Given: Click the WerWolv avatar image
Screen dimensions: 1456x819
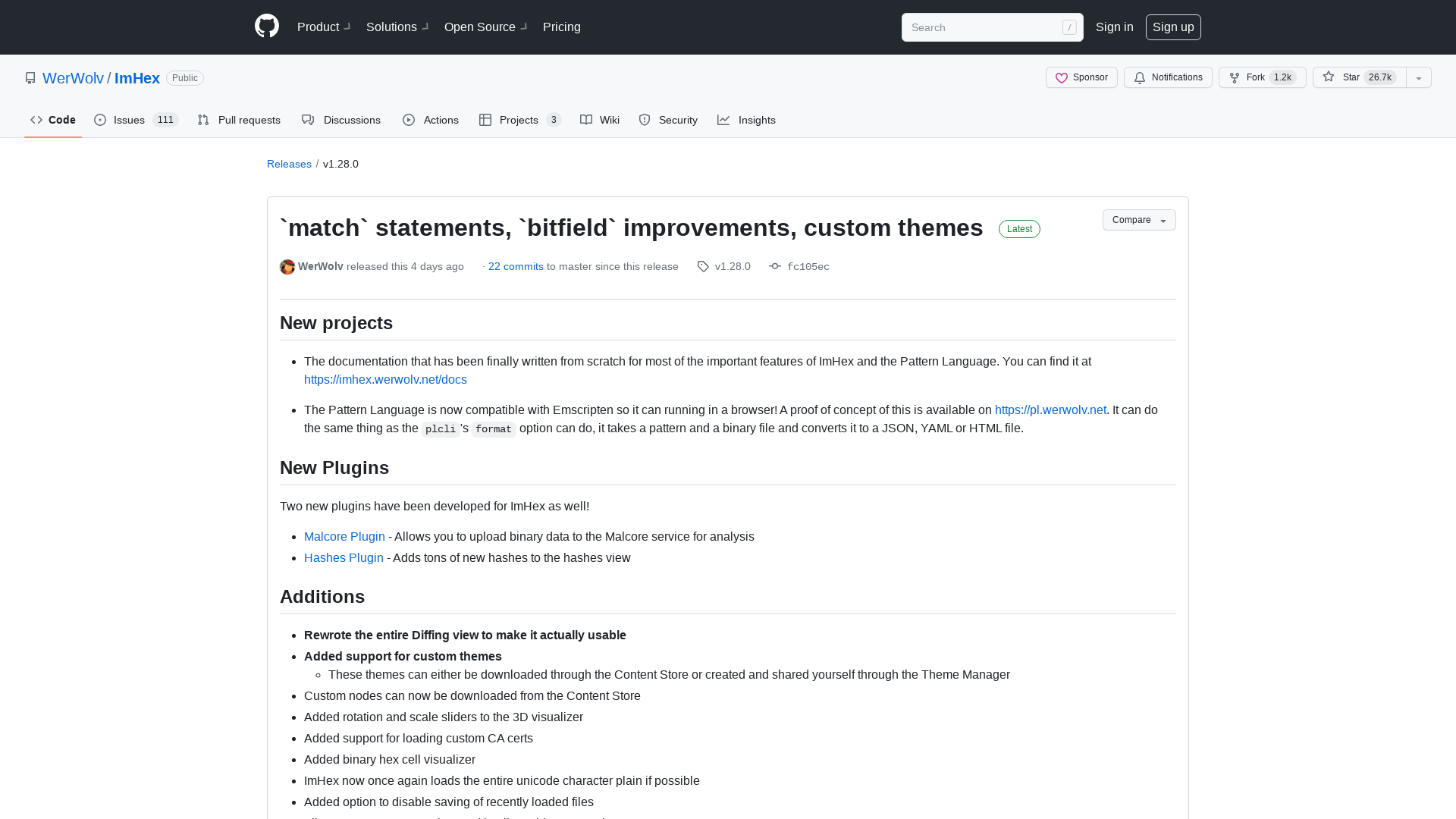Looking at the screenshot, I should point(287,267).
